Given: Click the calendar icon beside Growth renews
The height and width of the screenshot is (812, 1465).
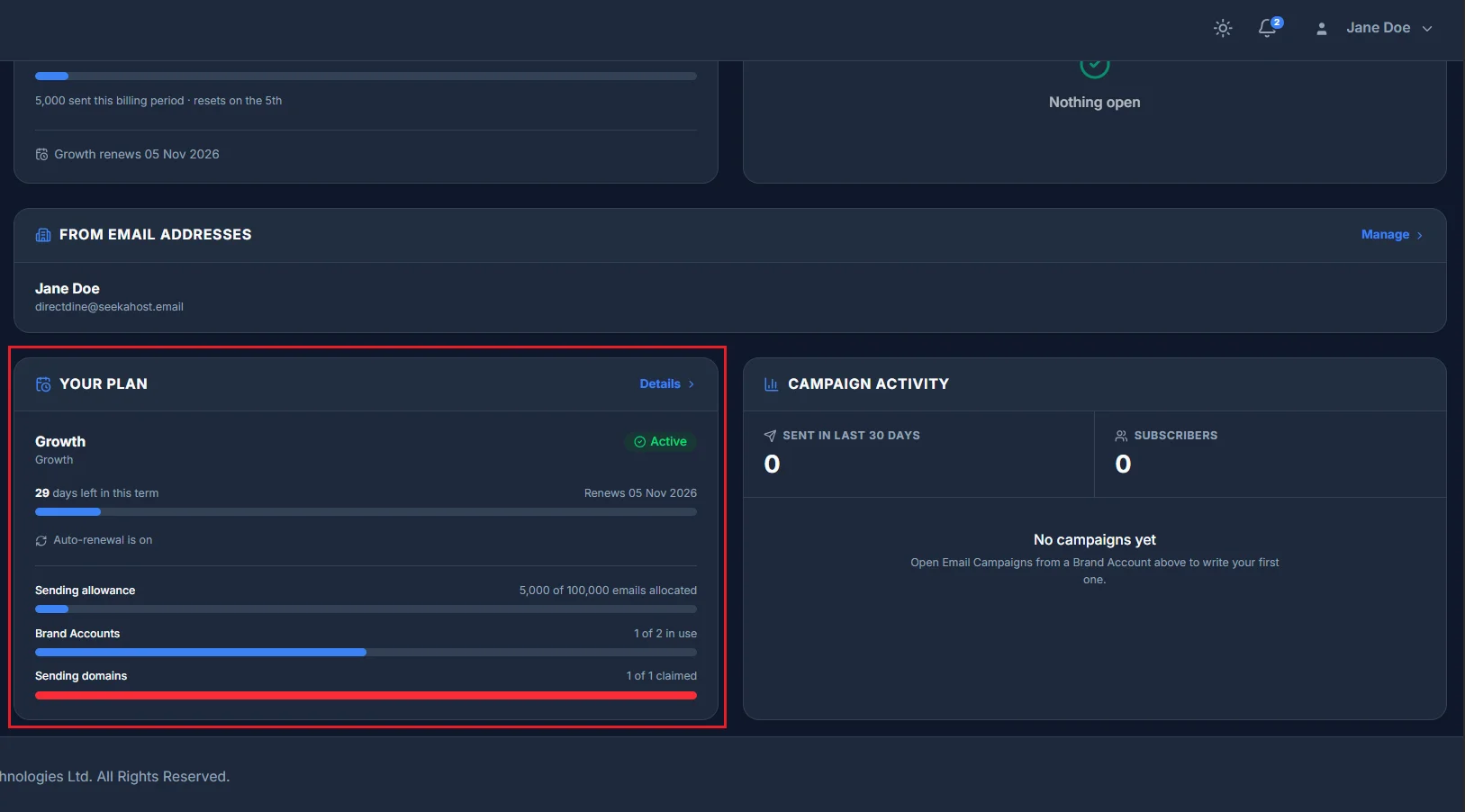Looking at the screenshot, I should [x=41, y=155].
